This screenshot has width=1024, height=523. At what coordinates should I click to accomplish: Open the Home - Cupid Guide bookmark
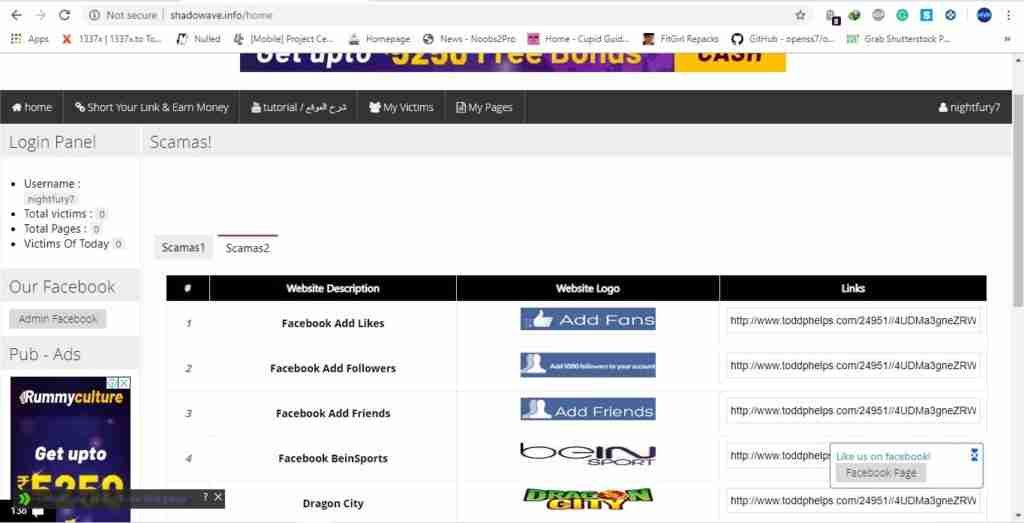click(579, 39)
